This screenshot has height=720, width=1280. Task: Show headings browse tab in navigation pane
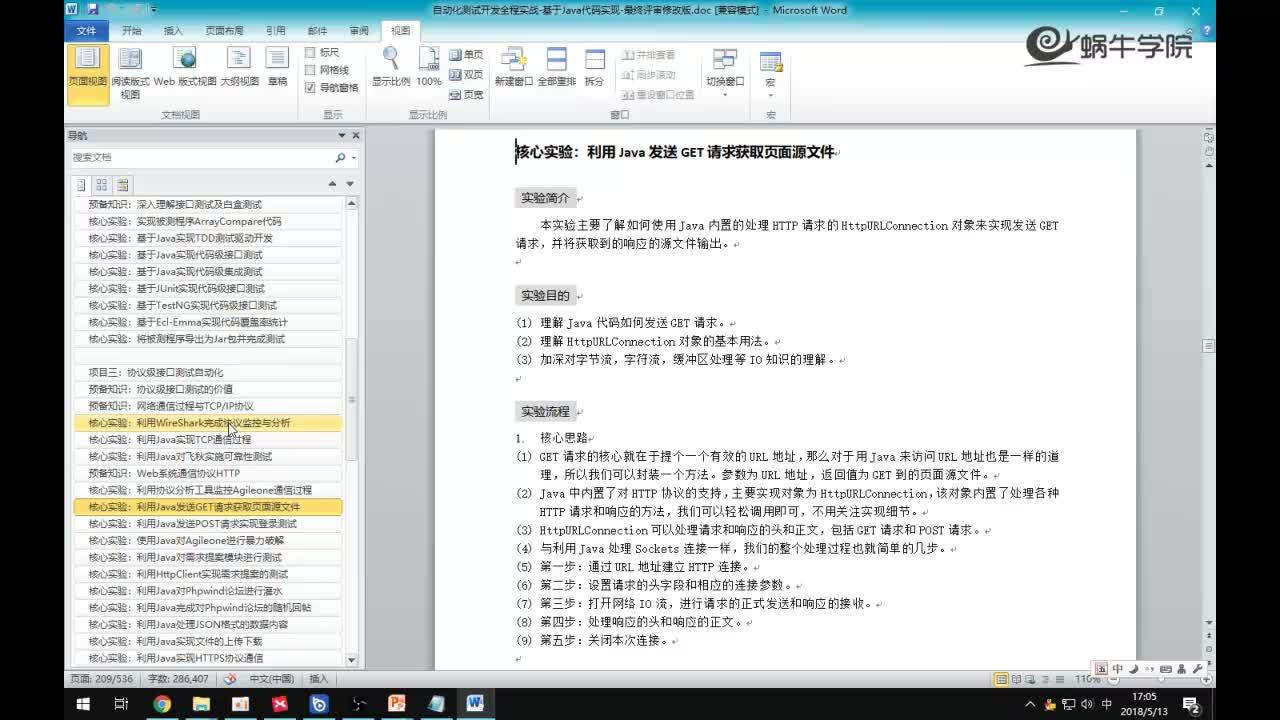pos(82,185)
